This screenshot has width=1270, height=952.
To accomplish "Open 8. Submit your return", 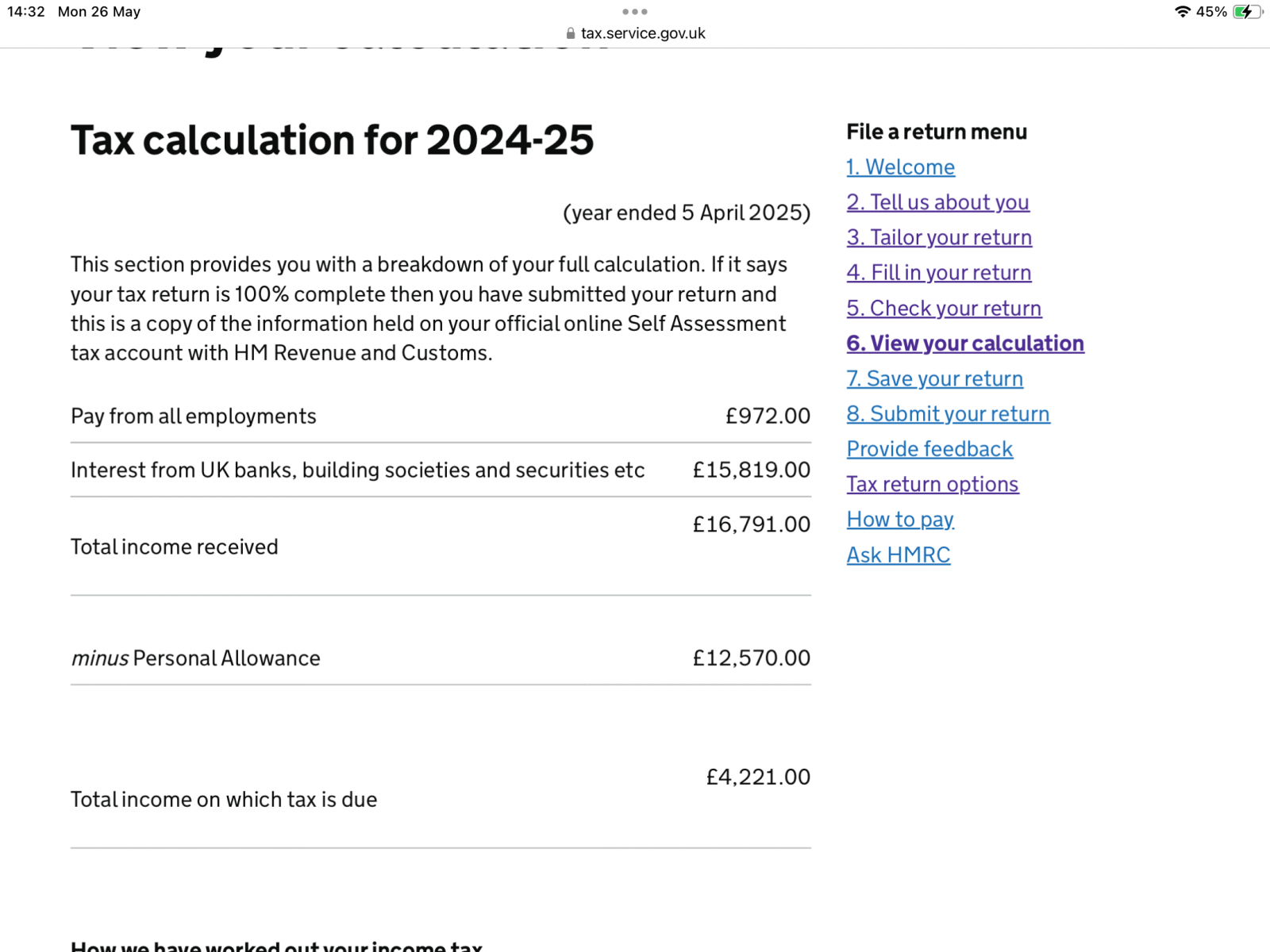I will [948, 414].
